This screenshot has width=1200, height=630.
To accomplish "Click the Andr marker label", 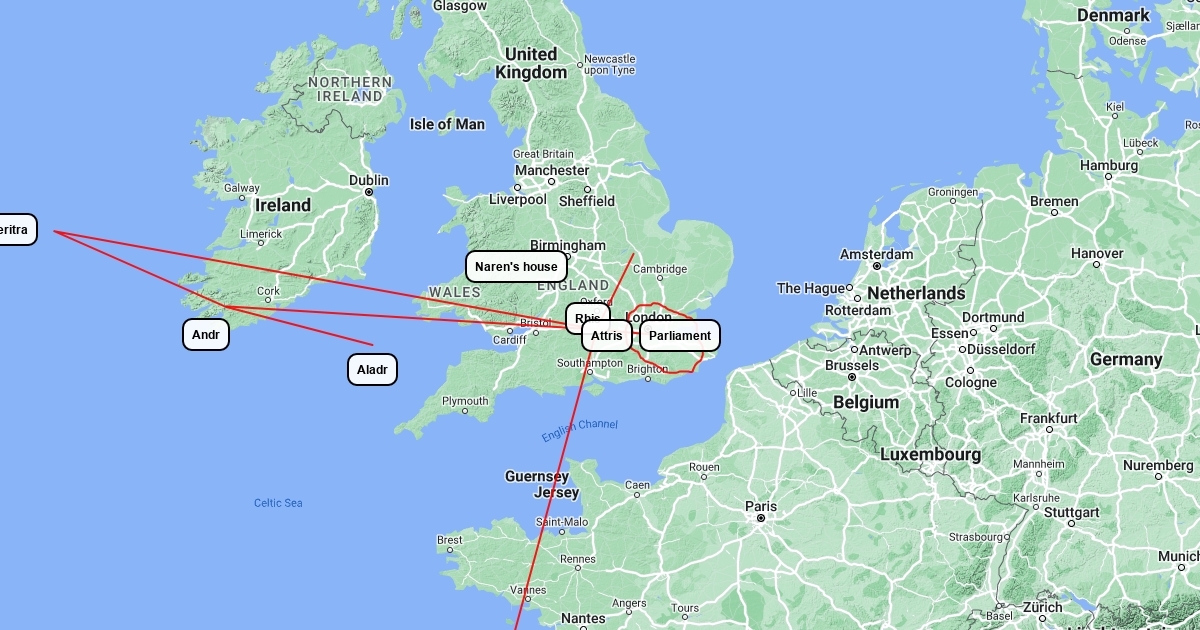I will (206, 335).
